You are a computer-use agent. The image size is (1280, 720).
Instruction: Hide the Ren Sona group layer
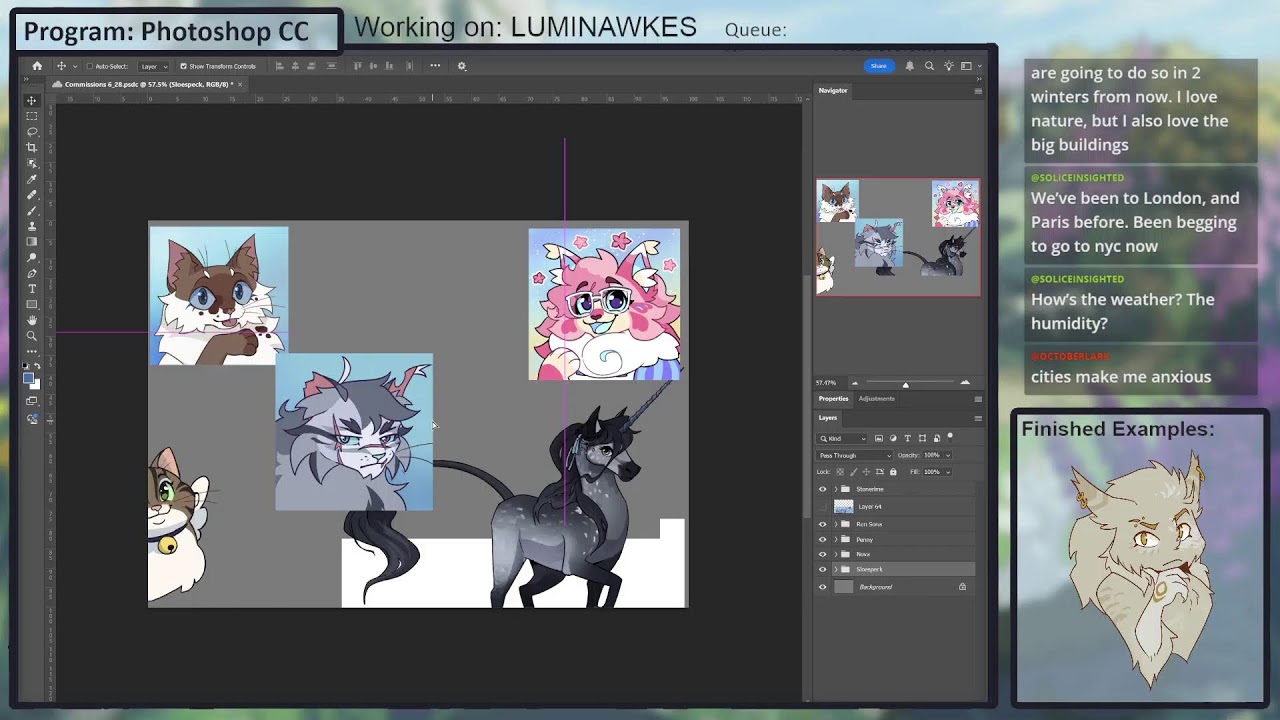[x=822, y=524]
